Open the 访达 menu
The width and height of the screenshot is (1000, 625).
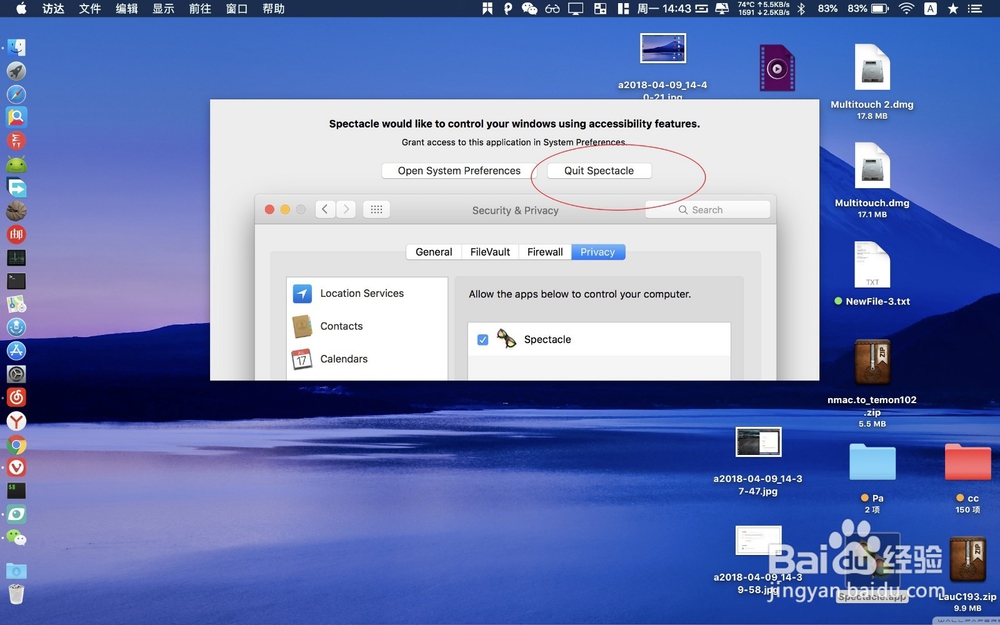point(54,8)
